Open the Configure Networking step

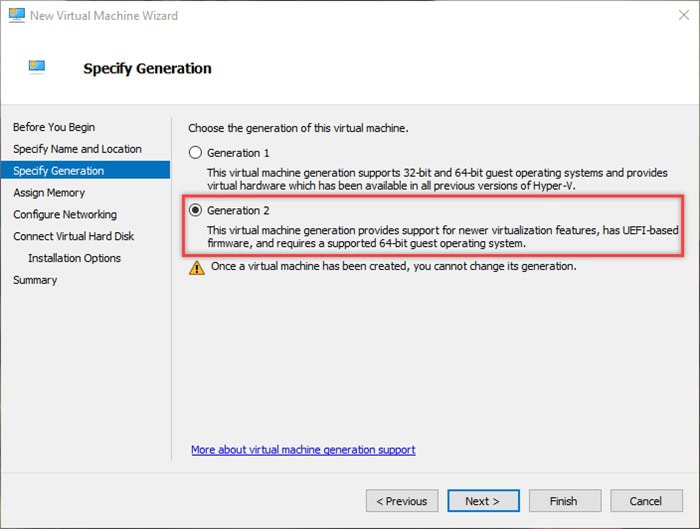[65, 215]
